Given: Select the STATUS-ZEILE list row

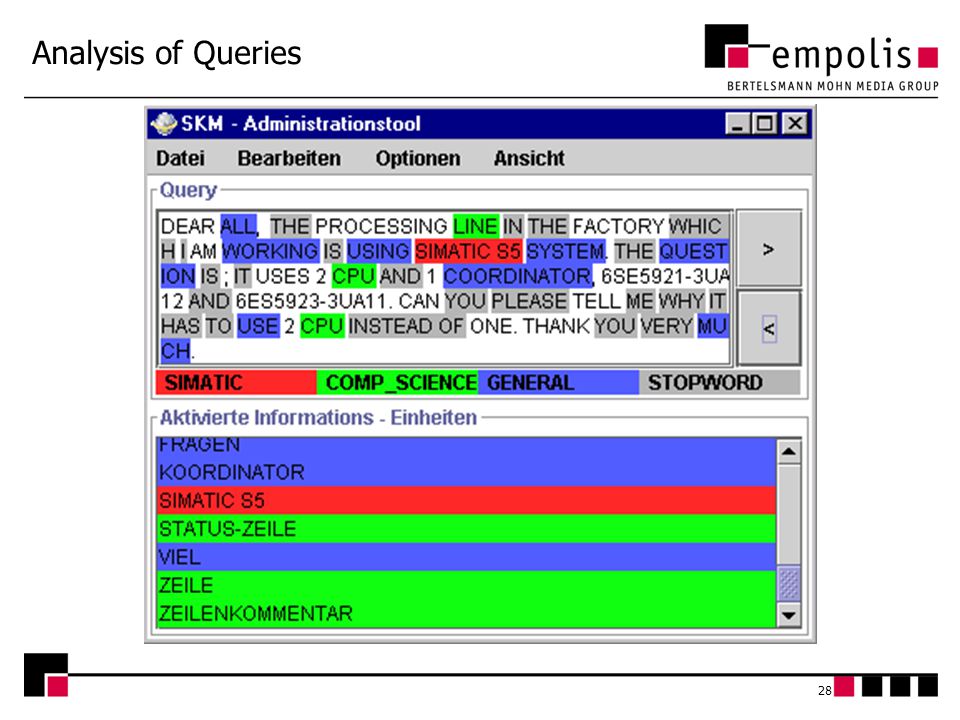Looking at the screenshot, I should tap(467, 529).
